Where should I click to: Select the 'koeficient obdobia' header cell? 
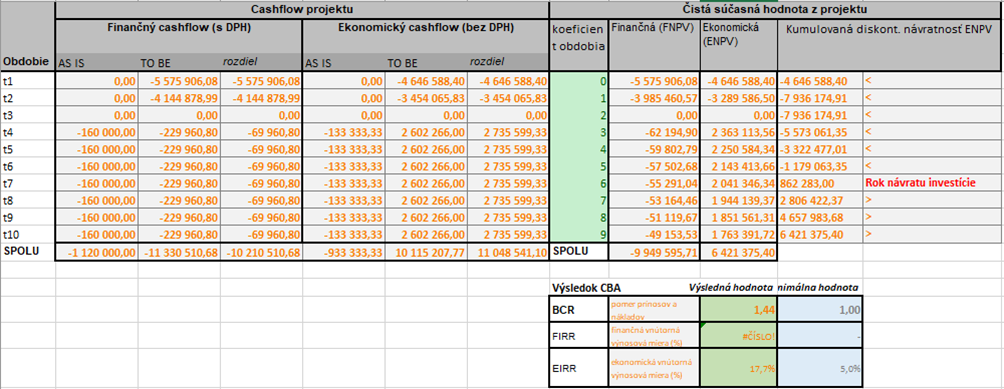579,45
